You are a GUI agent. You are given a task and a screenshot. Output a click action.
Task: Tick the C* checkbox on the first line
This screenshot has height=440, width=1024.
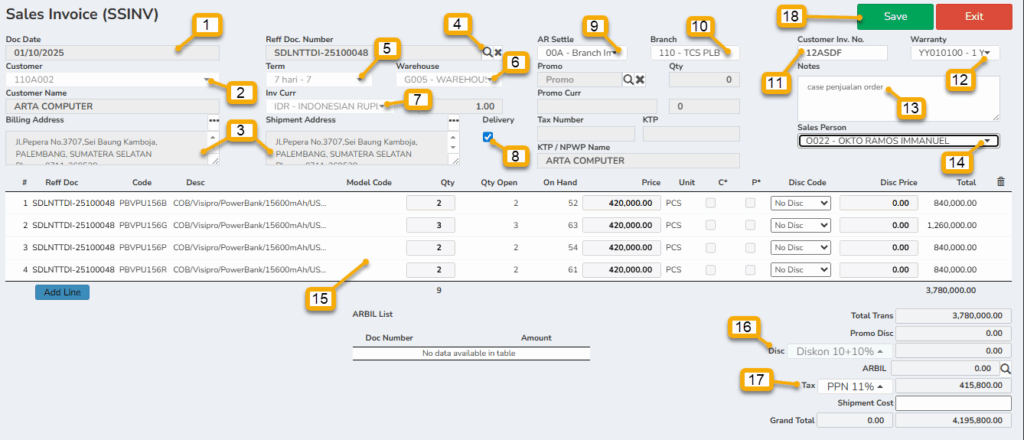coord(710,203)
